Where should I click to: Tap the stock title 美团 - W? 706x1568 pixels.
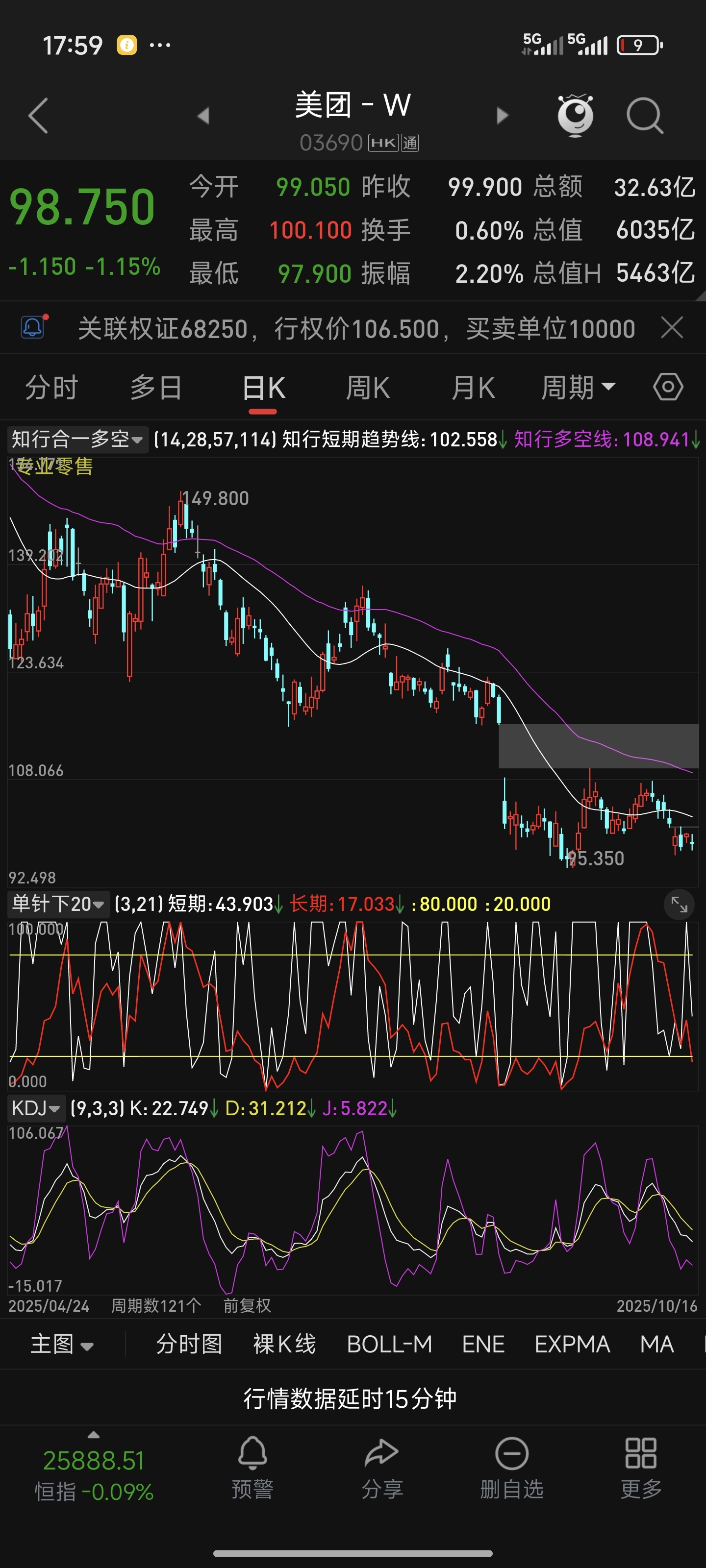[353, 105]
